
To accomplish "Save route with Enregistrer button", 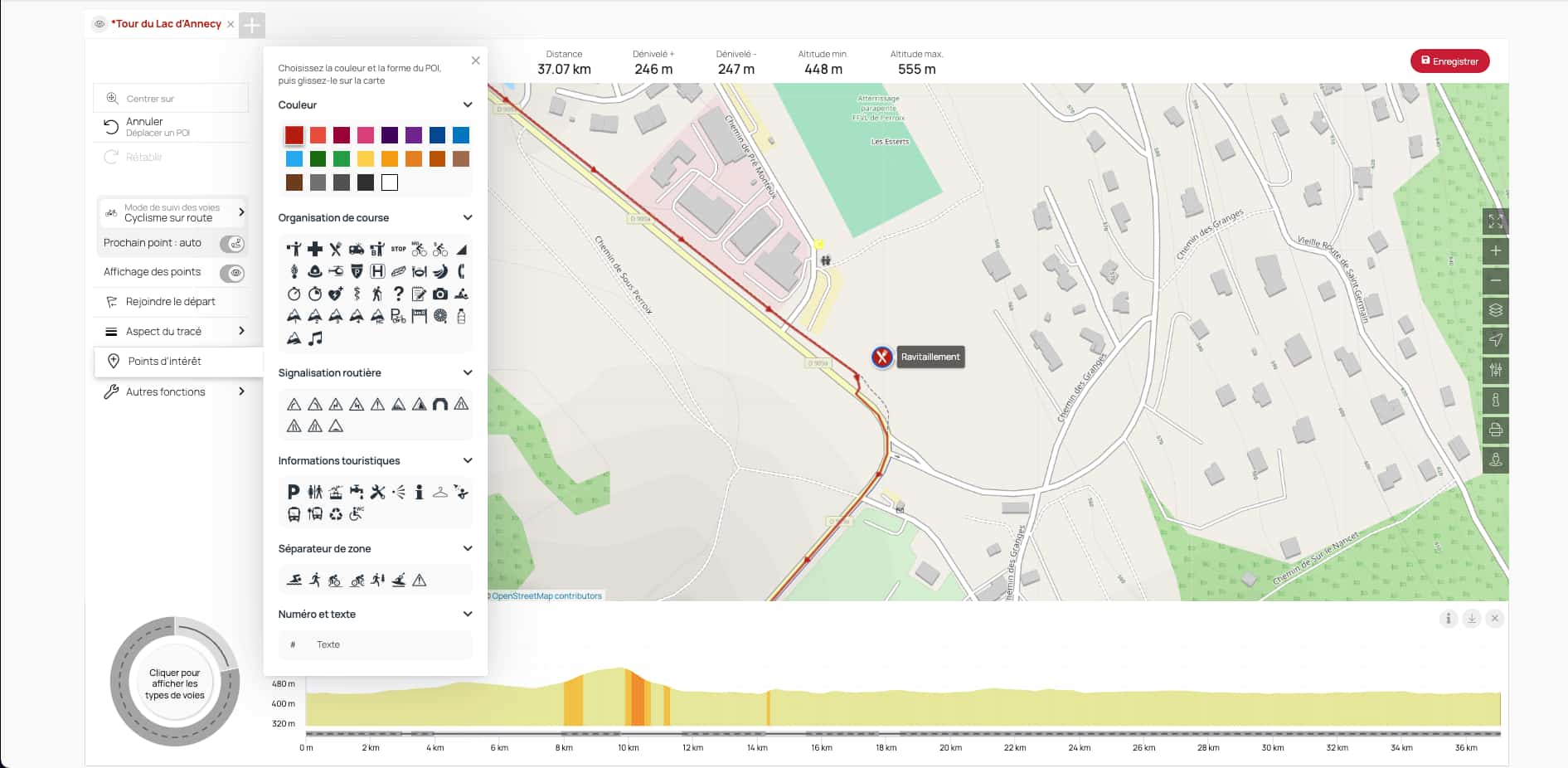I will pyautogui.click(x=1450, y=61).
